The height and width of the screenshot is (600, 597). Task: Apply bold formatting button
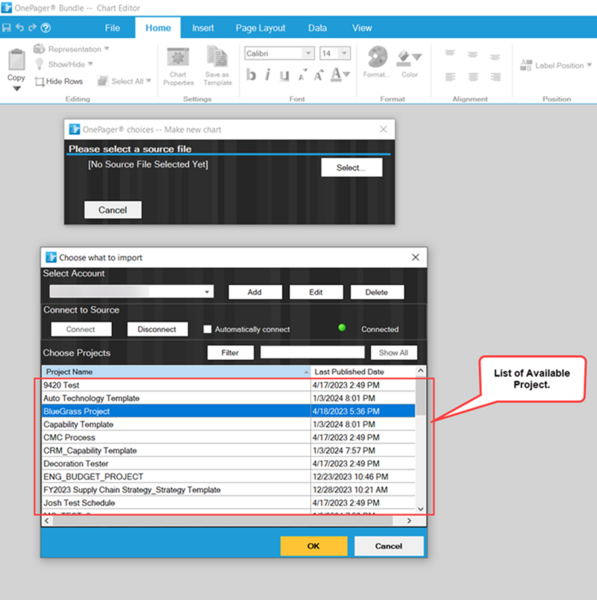coord(251,75)
